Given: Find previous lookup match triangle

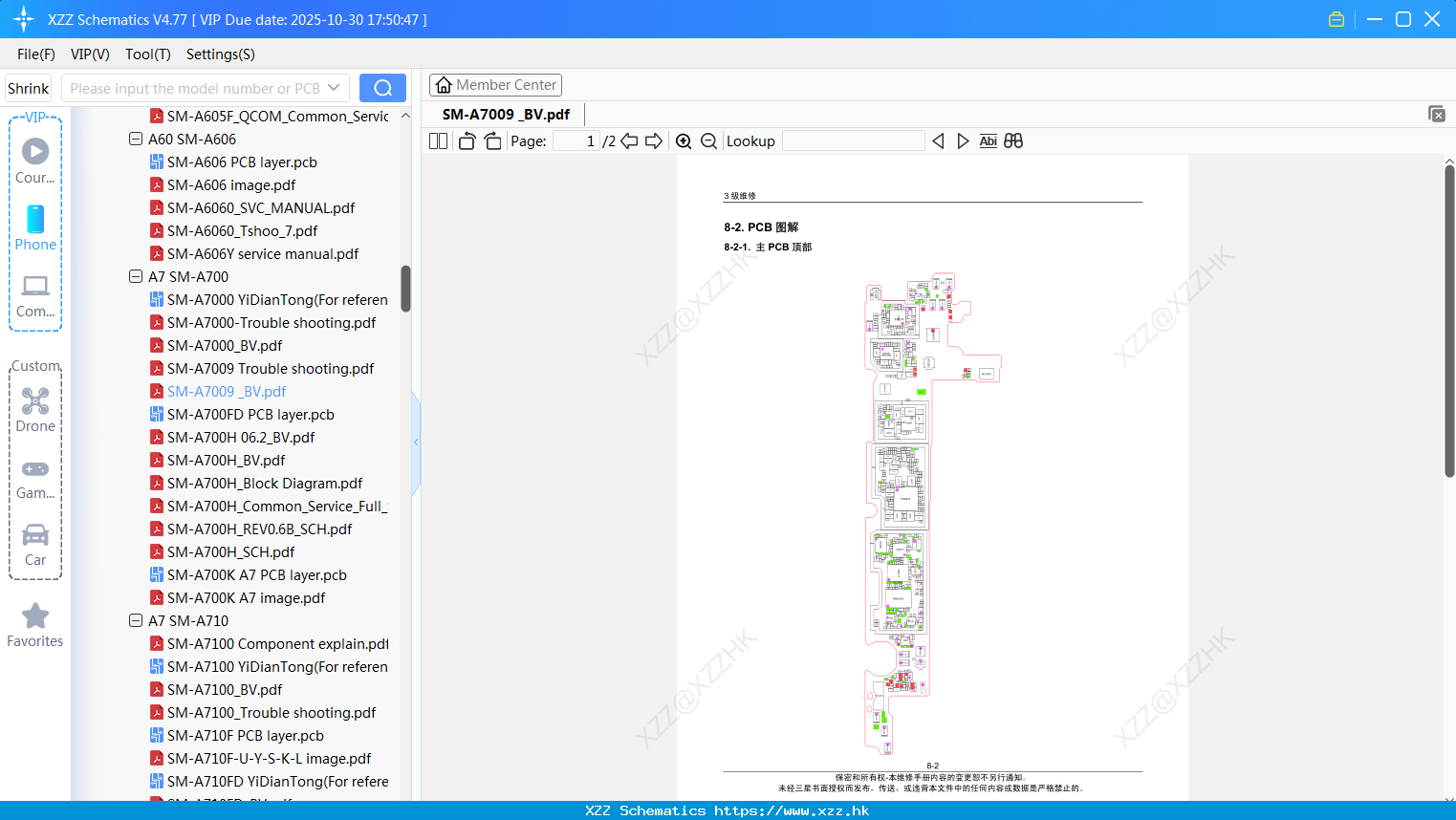Looking at the screenshot, I should (x=938, y=140).
